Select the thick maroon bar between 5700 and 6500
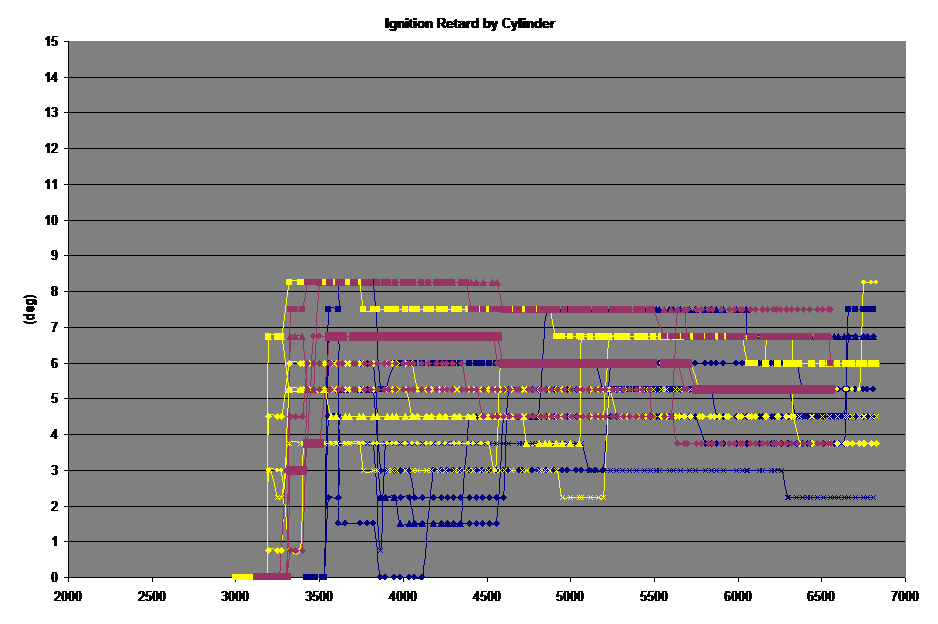 [x=760, y=389]
